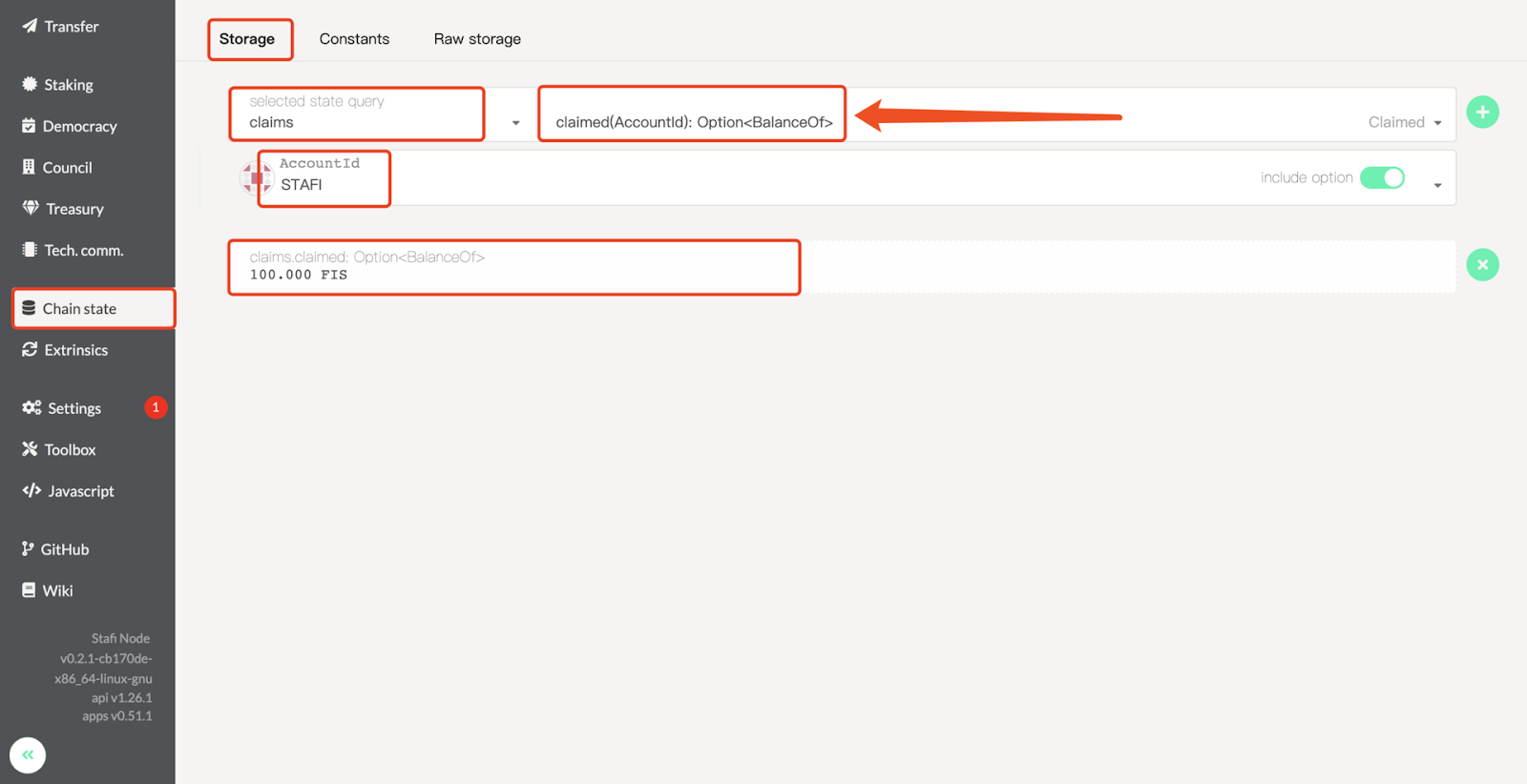Click the STAFI account identicon
Screen dimensions: 1527x784
tap(256, 177)
